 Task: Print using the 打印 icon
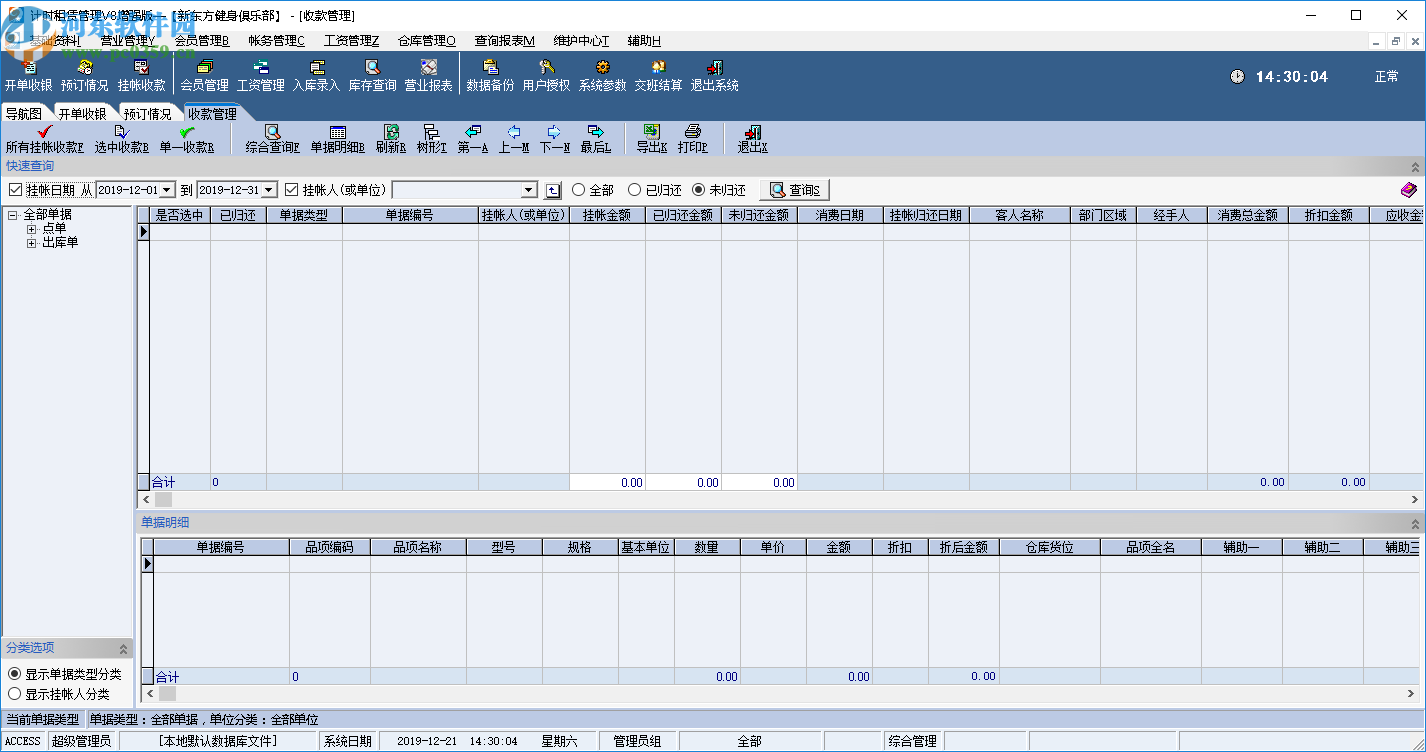pos(692,139)
